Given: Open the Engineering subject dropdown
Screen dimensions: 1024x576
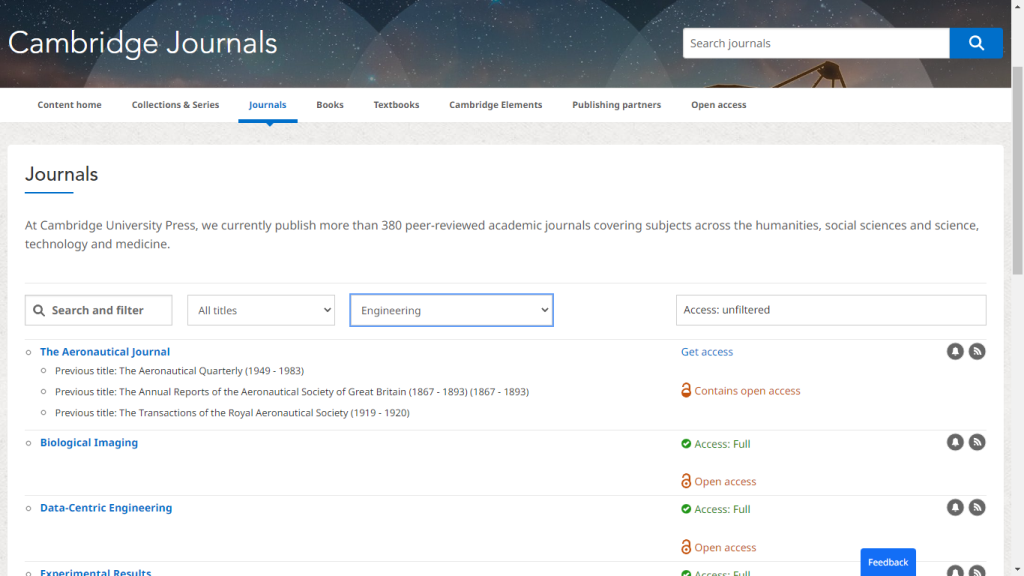Looking at the screenshot, I should pos(451,310).
